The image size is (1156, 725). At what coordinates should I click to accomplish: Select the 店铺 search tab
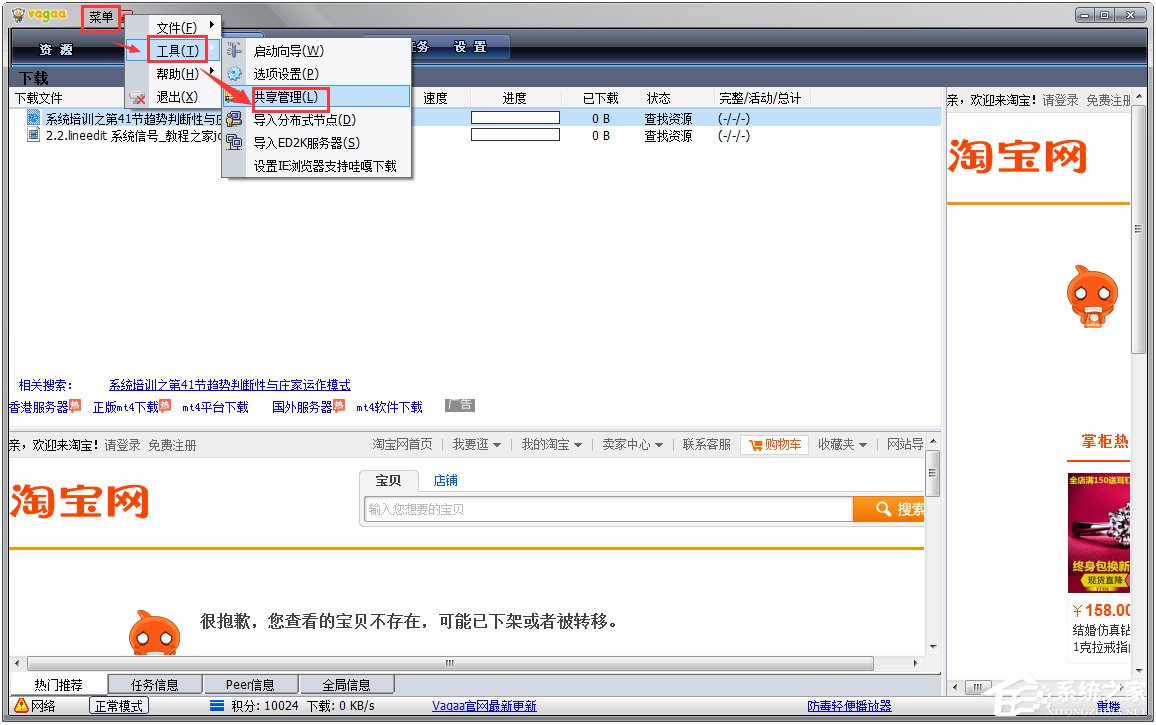[445, 480]
